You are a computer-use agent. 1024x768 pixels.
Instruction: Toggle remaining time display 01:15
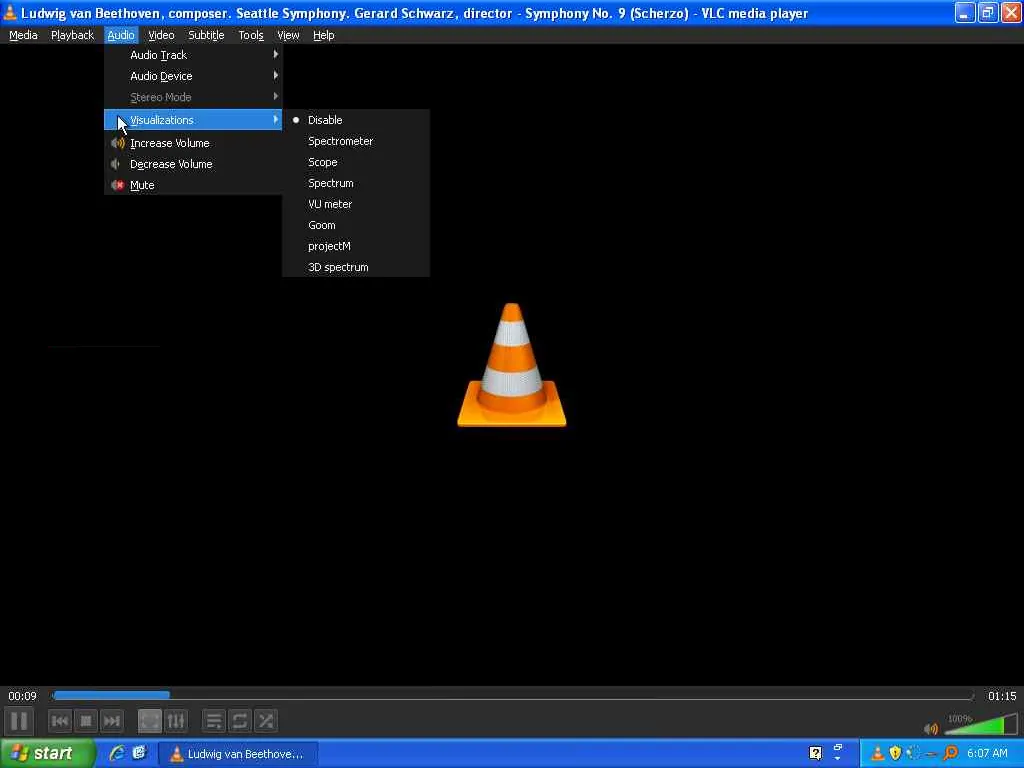pos(1002,696)
